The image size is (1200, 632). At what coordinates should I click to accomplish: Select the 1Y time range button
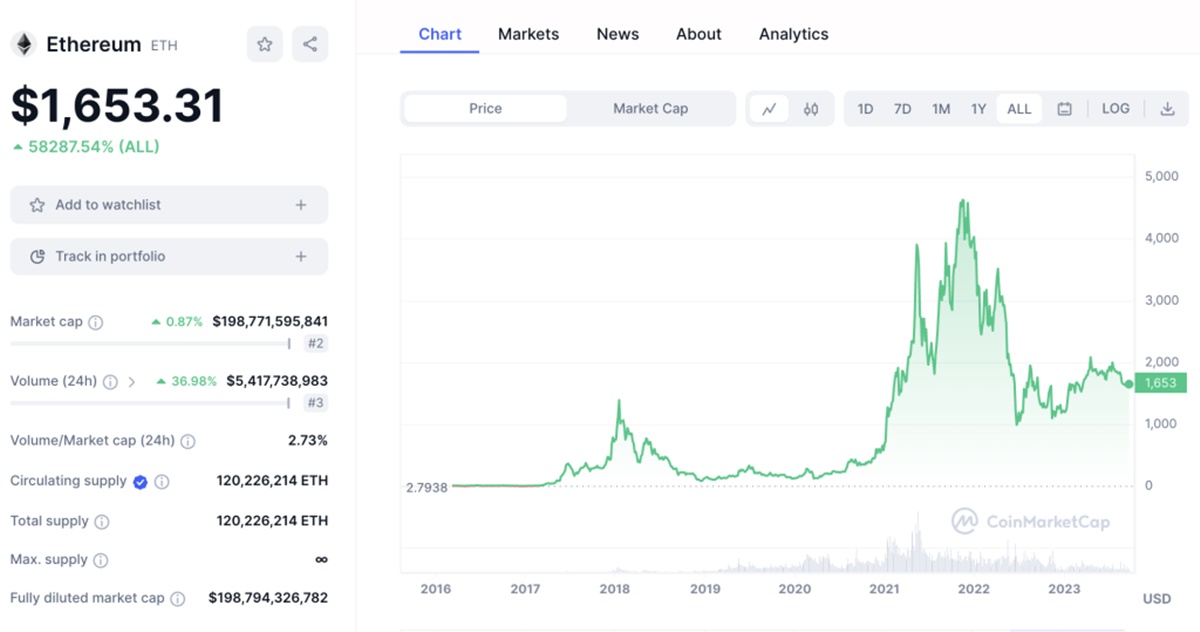tap(979, 109)
